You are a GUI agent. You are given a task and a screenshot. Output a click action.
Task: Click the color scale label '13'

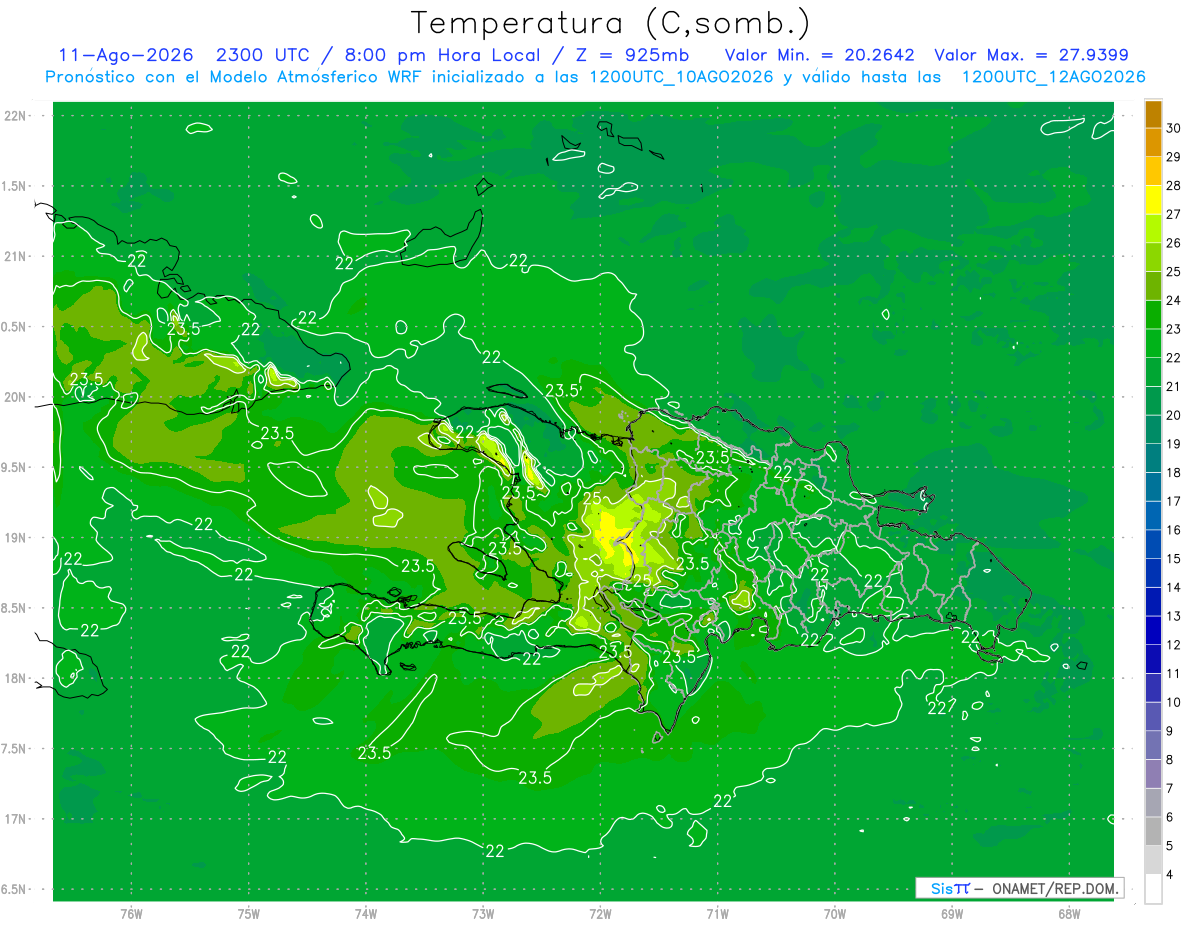click(x=1174, y=616)
